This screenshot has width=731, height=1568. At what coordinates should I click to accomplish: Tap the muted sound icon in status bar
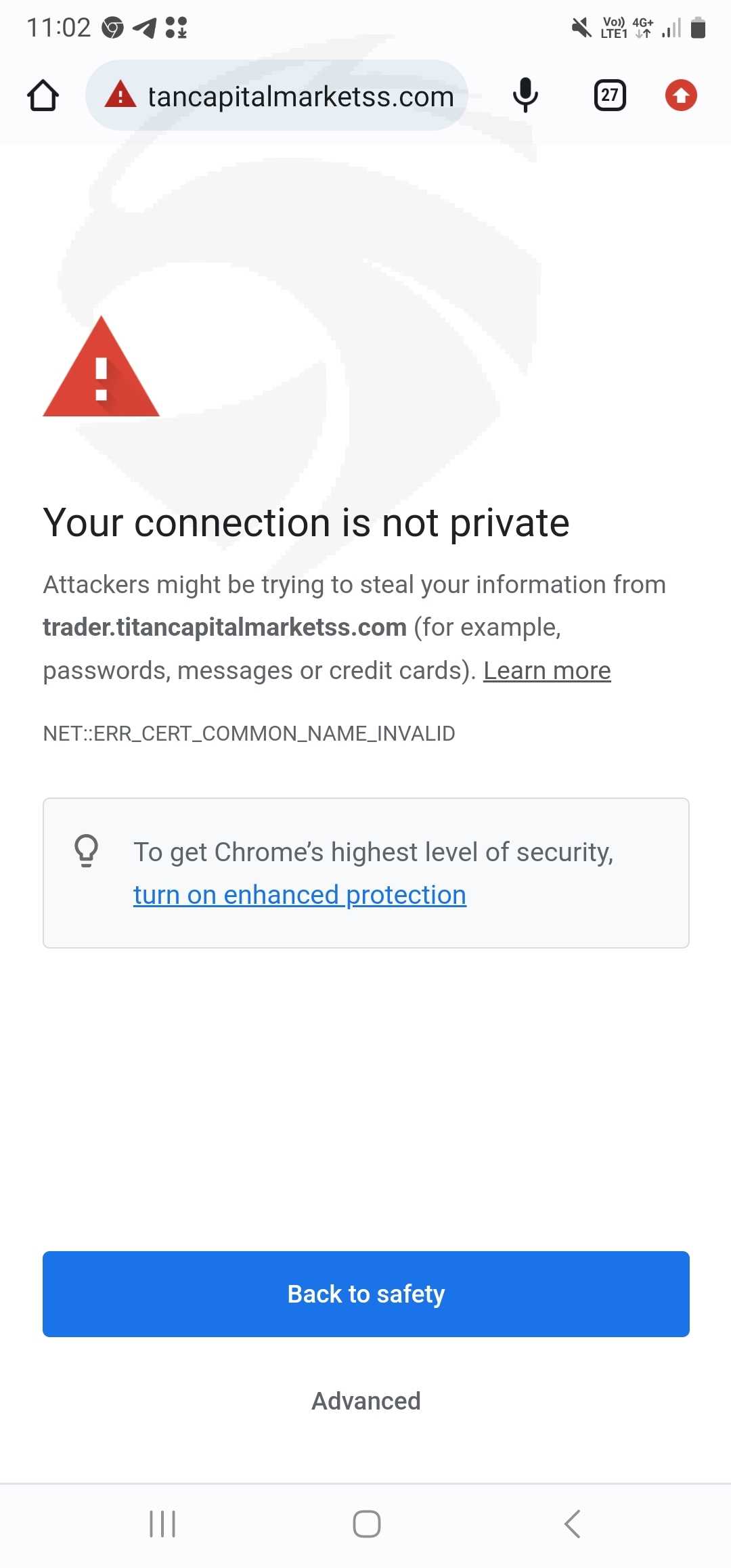581,28
